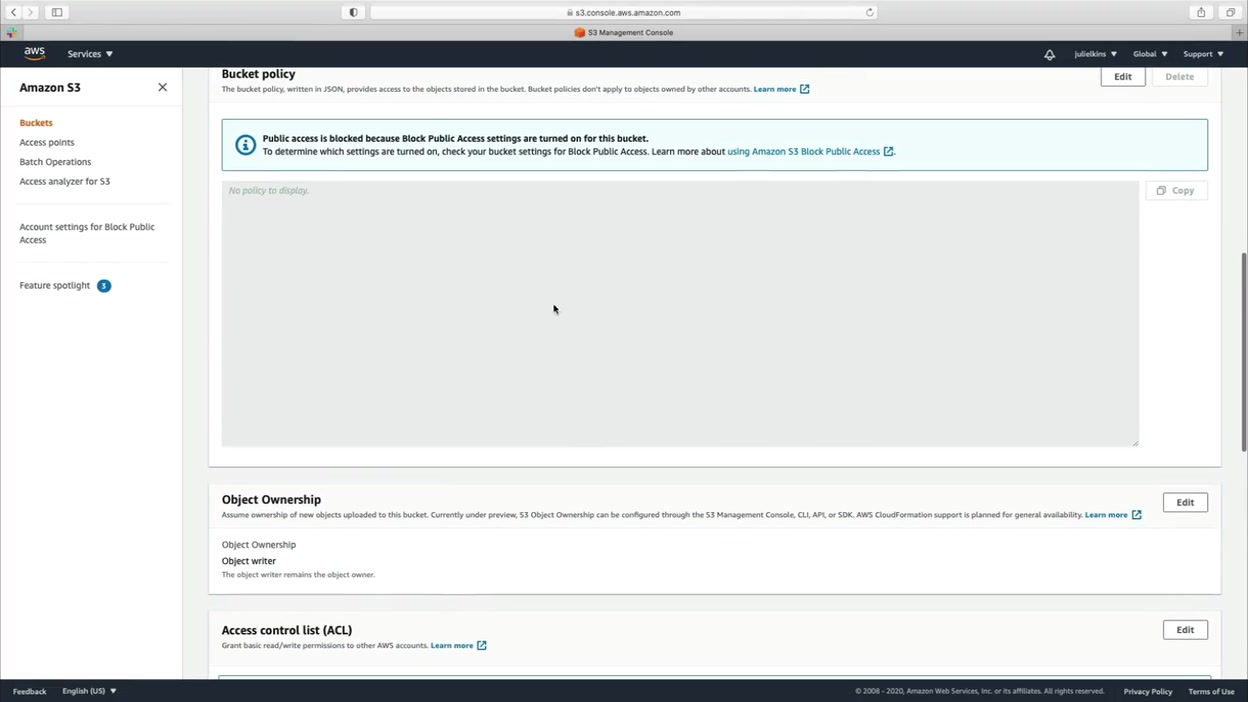1248x702 pixels.
Task: Open using Amazon S3 Block Public Access link
Action: 810,152
